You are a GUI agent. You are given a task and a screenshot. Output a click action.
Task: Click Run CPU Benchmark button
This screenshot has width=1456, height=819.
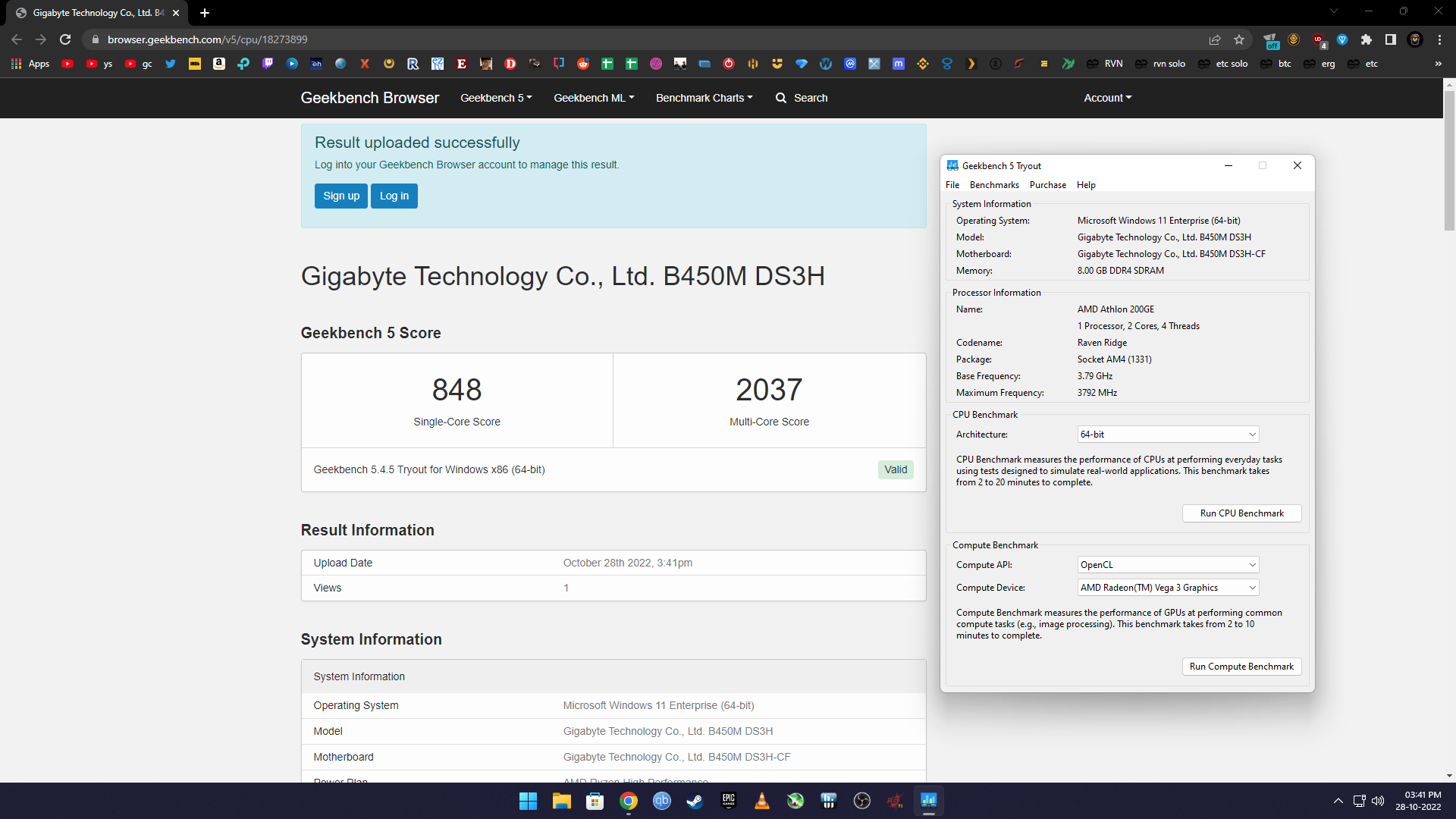(1242, 513)
